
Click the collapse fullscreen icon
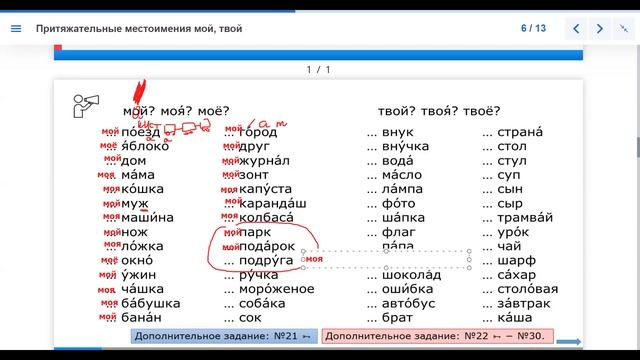tap(624, 28)
